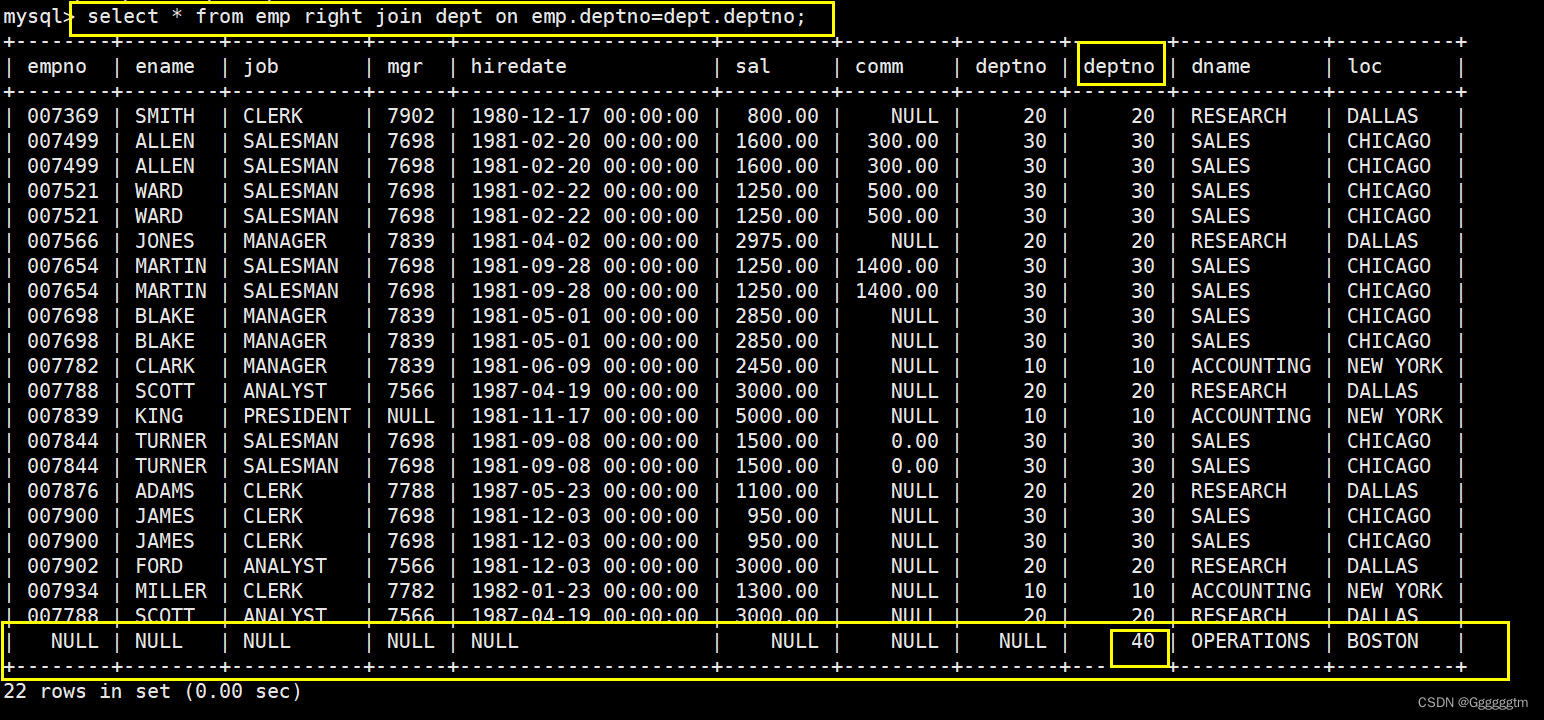The image size is (1544, 720).
Task: Click the ename cell ADAMS
Action: tap(165, 491)
